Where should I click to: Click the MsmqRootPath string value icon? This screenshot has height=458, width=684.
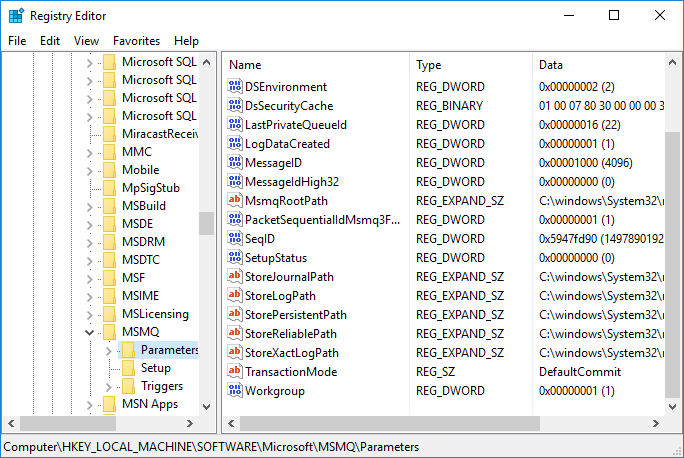pyautogui.click(x=235, y=200)
